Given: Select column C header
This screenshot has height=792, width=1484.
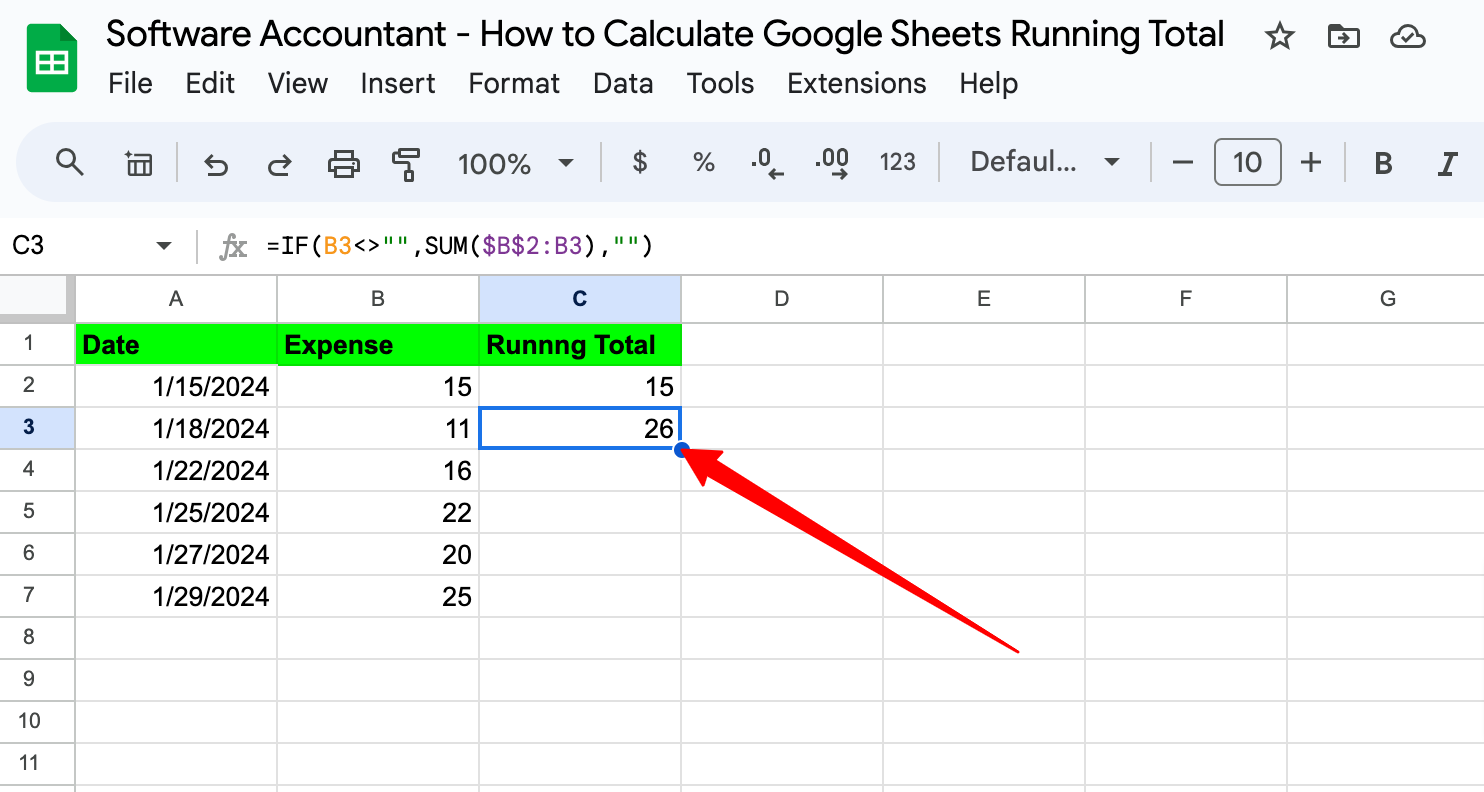Looking at the screenshot, I should (580, 298).
